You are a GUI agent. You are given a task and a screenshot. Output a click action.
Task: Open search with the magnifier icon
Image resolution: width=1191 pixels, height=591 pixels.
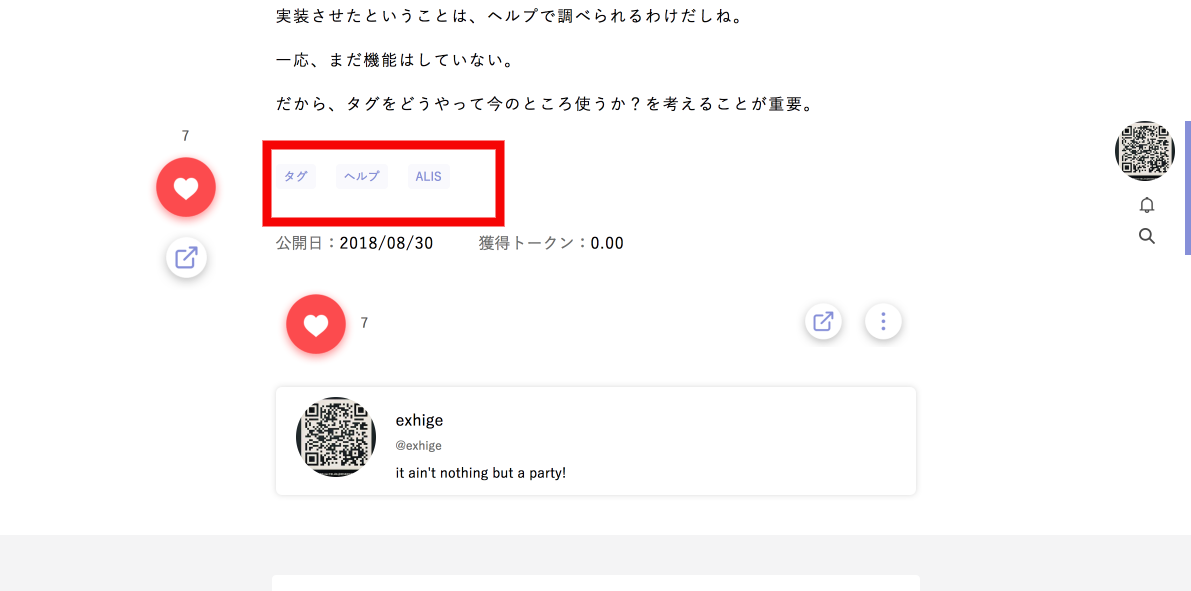coord(1147,236)
